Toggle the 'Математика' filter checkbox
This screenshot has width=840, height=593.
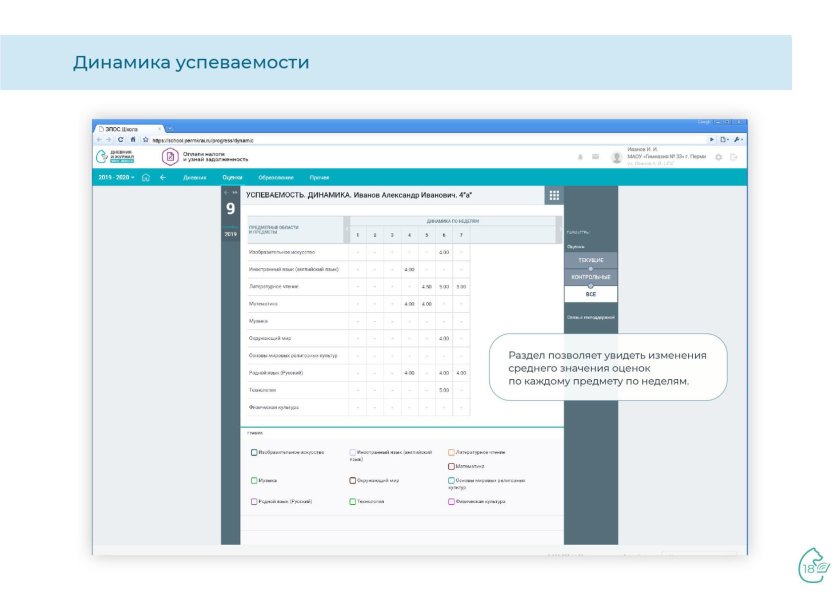pyautogui.click(x=449, y=467)
